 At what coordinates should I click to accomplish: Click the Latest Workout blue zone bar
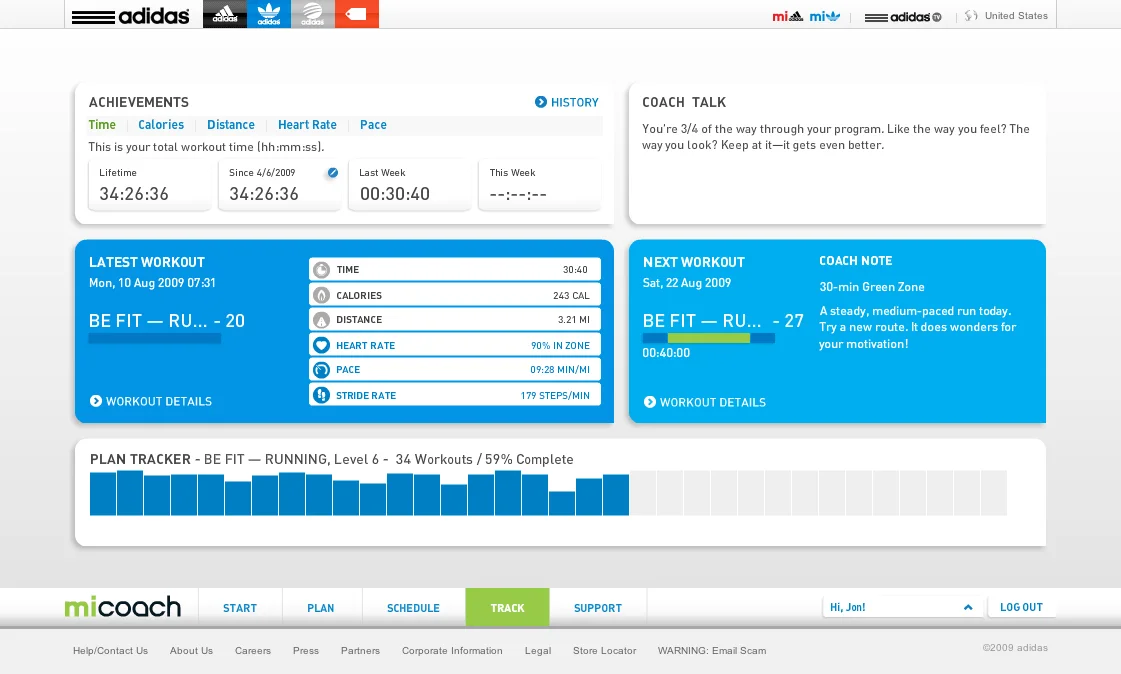[x=154, y=338]
